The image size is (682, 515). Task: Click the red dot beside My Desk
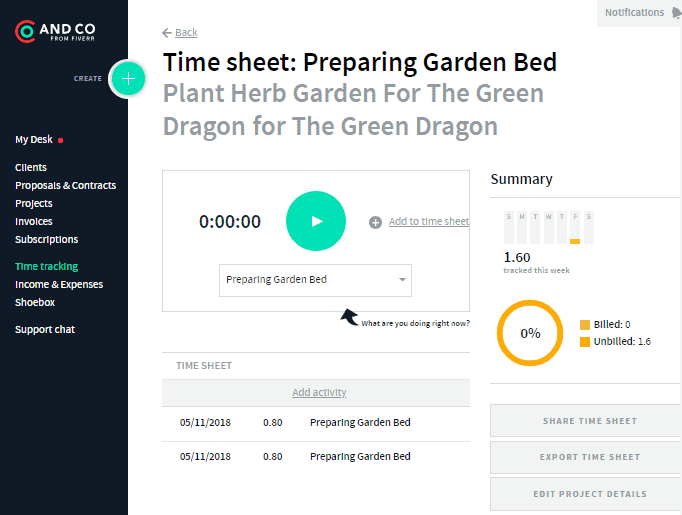pyautogui.click(x=61, y=140)
